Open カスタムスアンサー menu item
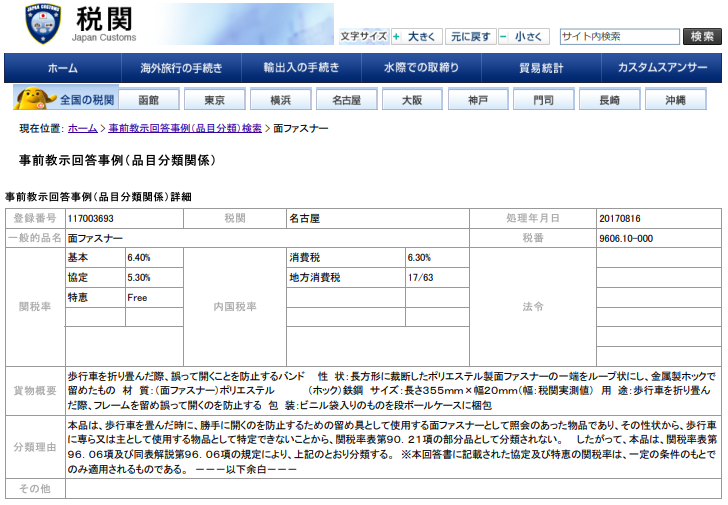This screenshot has height=505, width=728. (662, 68)
